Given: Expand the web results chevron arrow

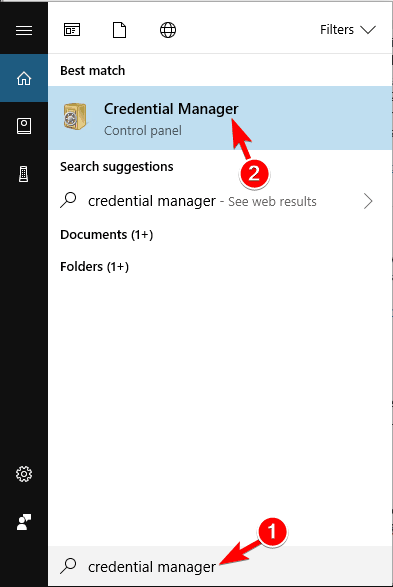Looking at the screenshot, I should tap(368, 201).
